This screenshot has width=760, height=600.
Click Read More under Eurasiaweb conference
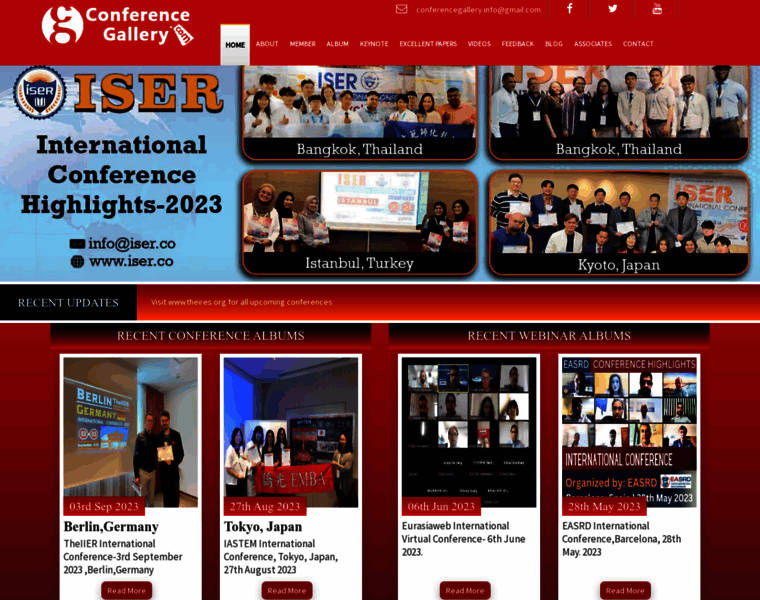(465, 590)
